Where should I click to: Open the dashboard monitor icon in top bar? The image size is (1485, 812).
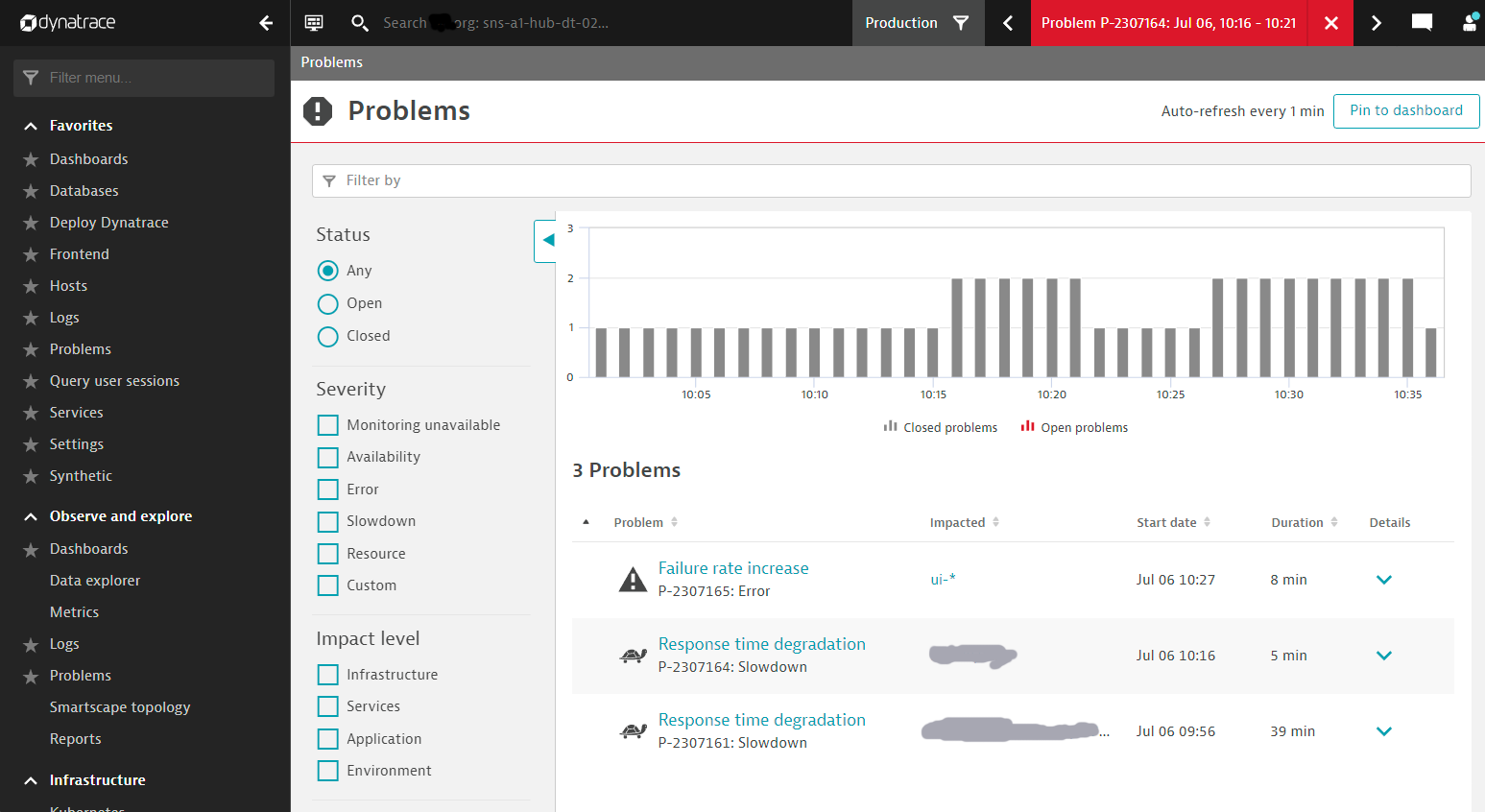click(x=314, y=23)
